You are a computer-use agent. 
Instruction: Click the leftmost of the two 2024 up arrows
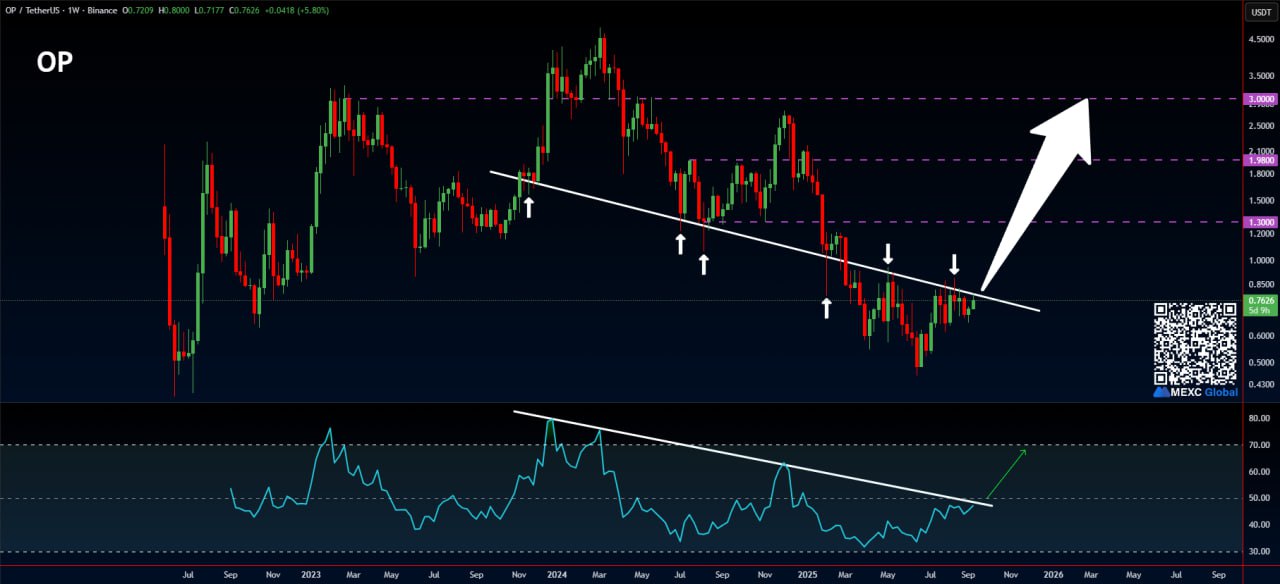point(680,243)
